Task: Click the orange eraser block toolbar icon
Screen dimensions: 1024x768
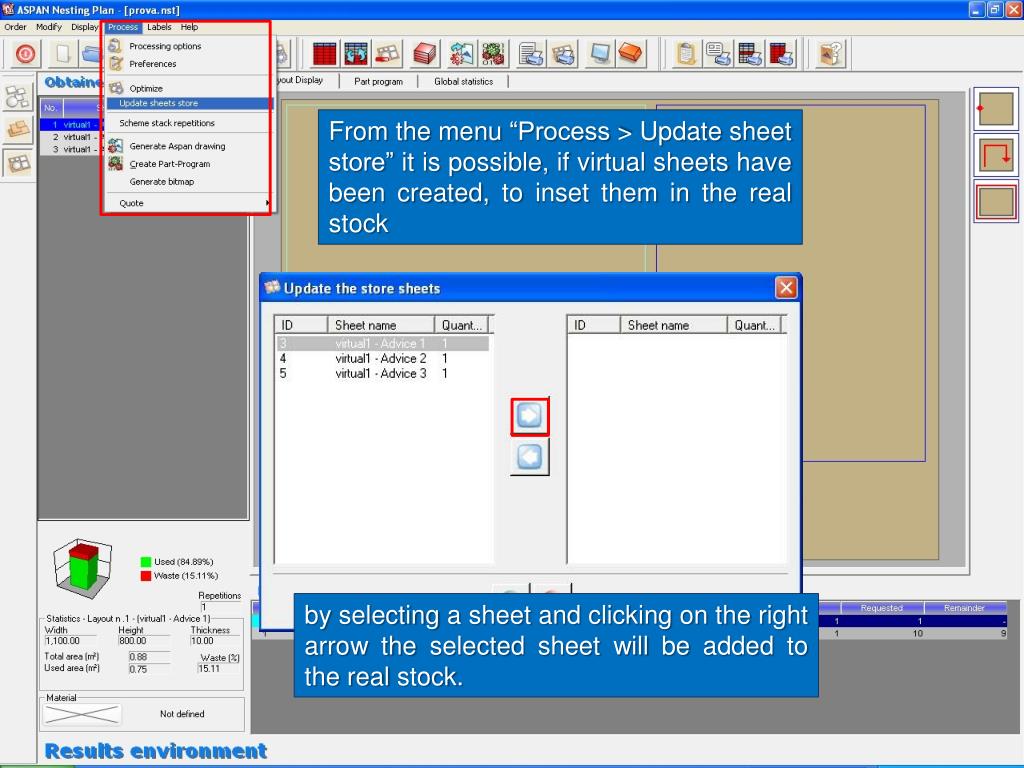Action: pyautogui.click(x=631, y=54)
